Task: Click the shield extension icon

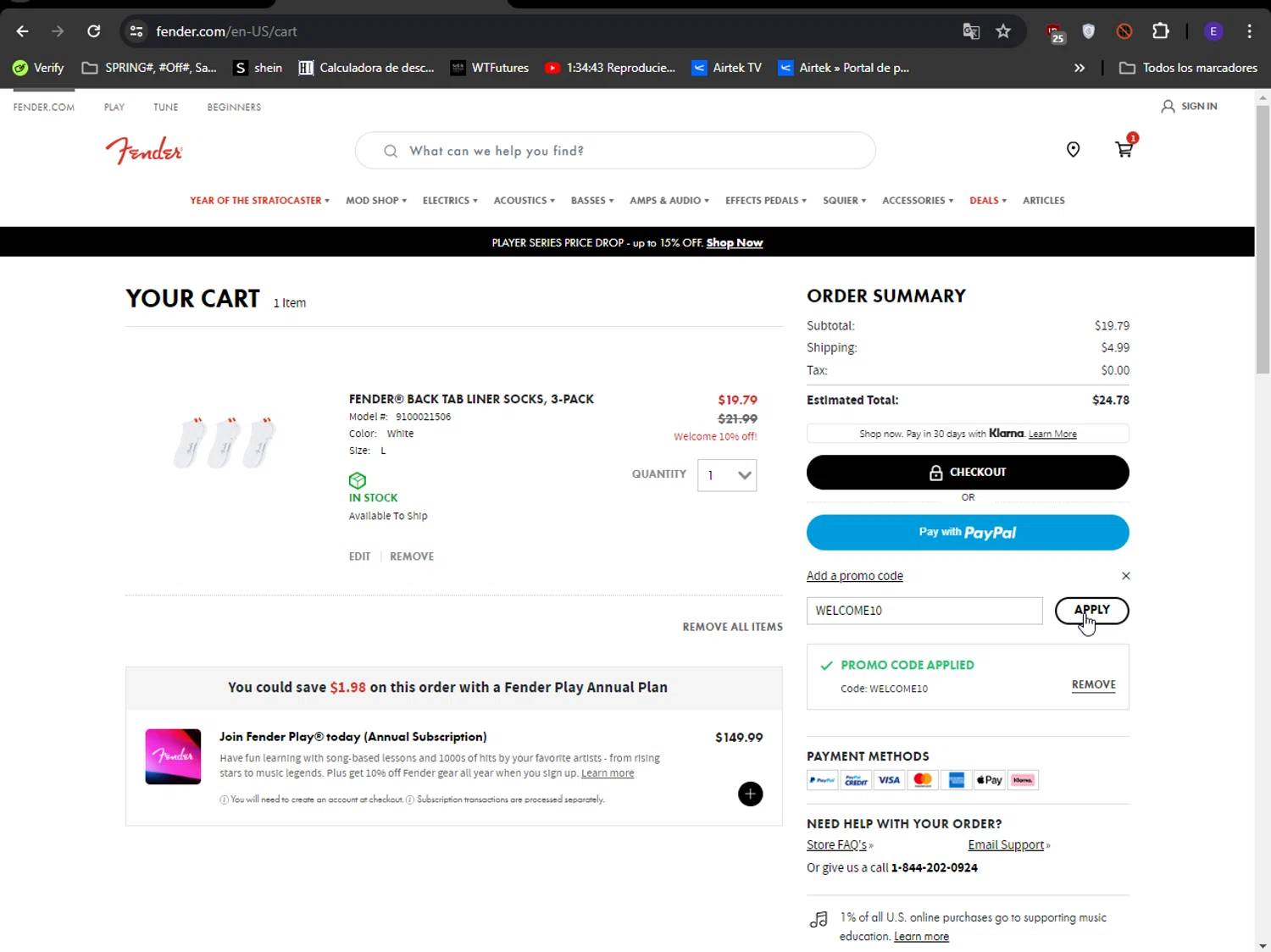Action: pyautogui.click(x=1089, y=31)
